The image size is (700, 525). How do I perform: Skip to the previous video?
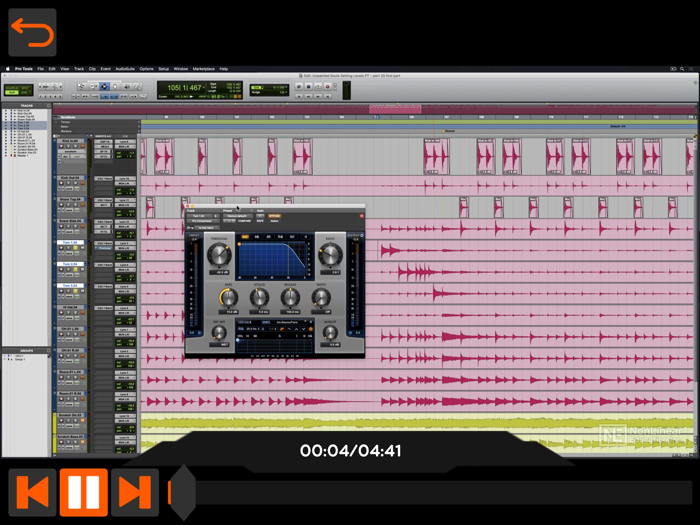(32, 492)
